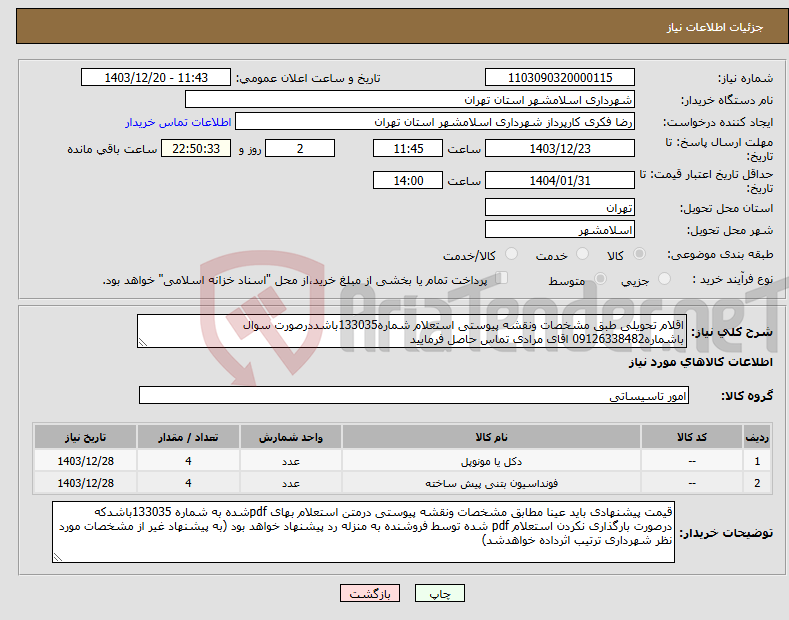
Task: Click the بازگشت back button
Action: point(370,594)
